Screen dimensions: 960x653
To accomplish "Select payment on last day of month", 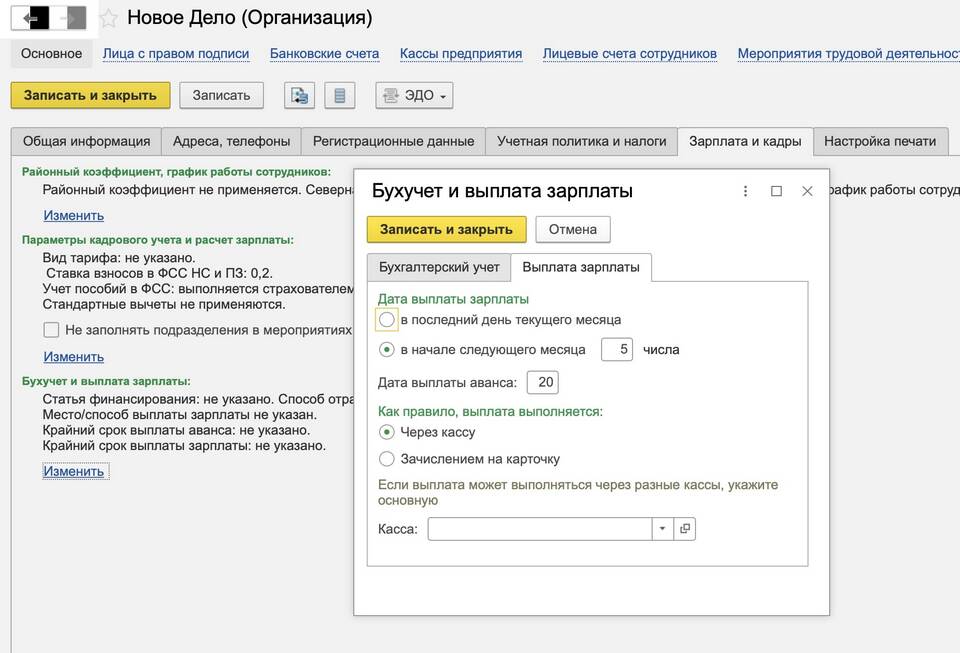I will (x=387, y=320).
